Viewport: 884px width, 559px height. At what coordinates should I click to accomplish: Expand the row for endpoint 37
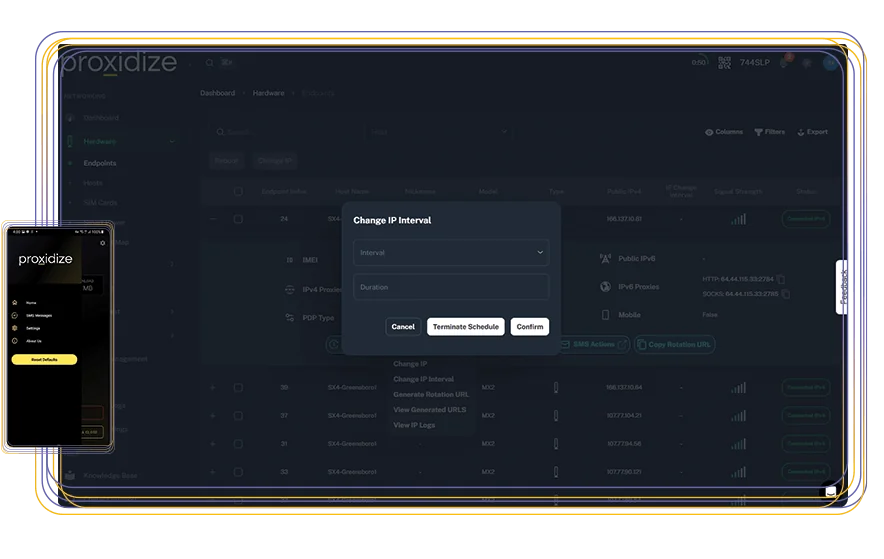(213, 416)
